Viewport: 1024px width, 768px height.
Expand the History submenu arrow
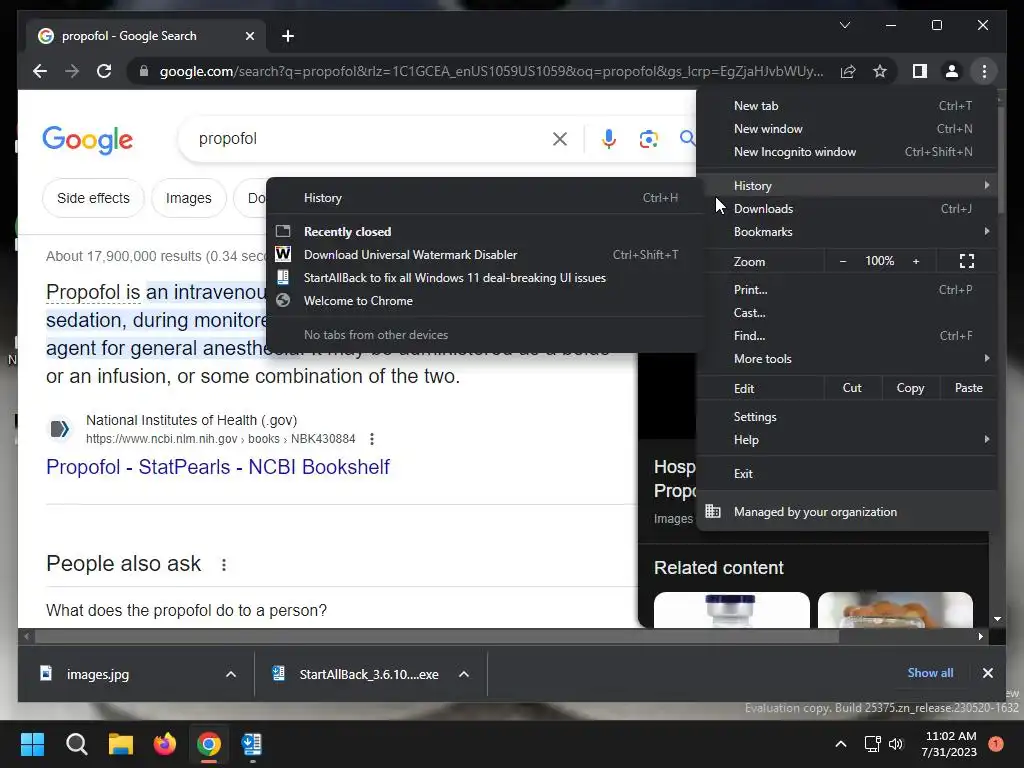987,185
